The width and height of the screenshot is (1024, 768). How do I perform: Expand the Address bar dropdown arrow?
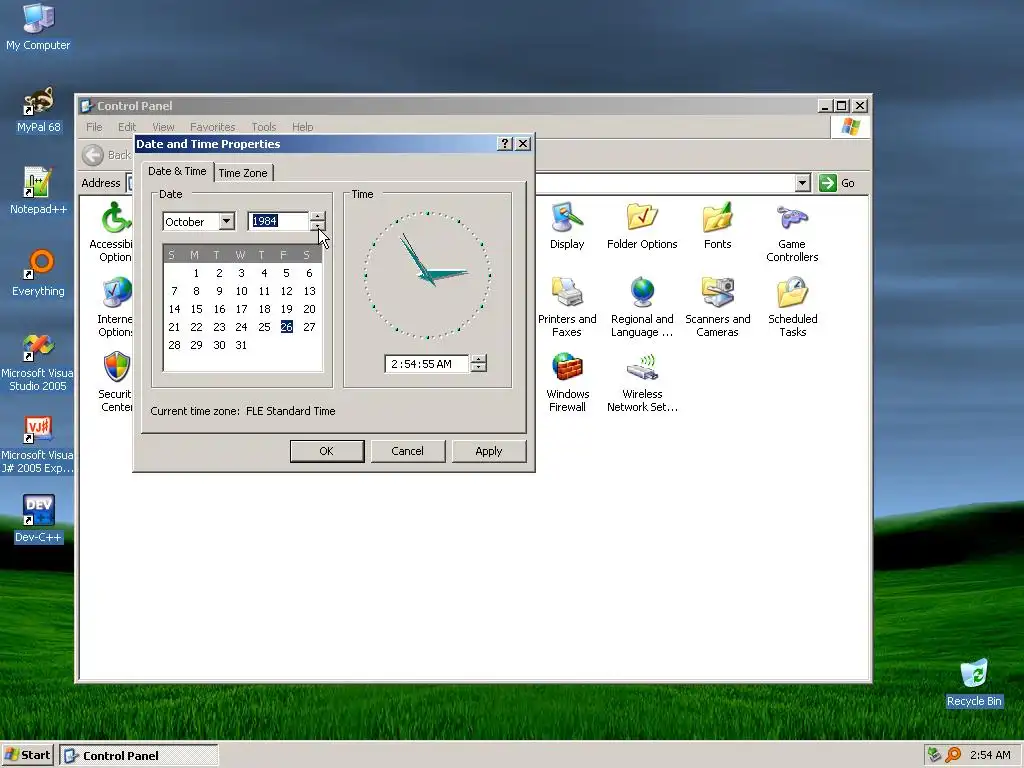[x=803, y=183]
